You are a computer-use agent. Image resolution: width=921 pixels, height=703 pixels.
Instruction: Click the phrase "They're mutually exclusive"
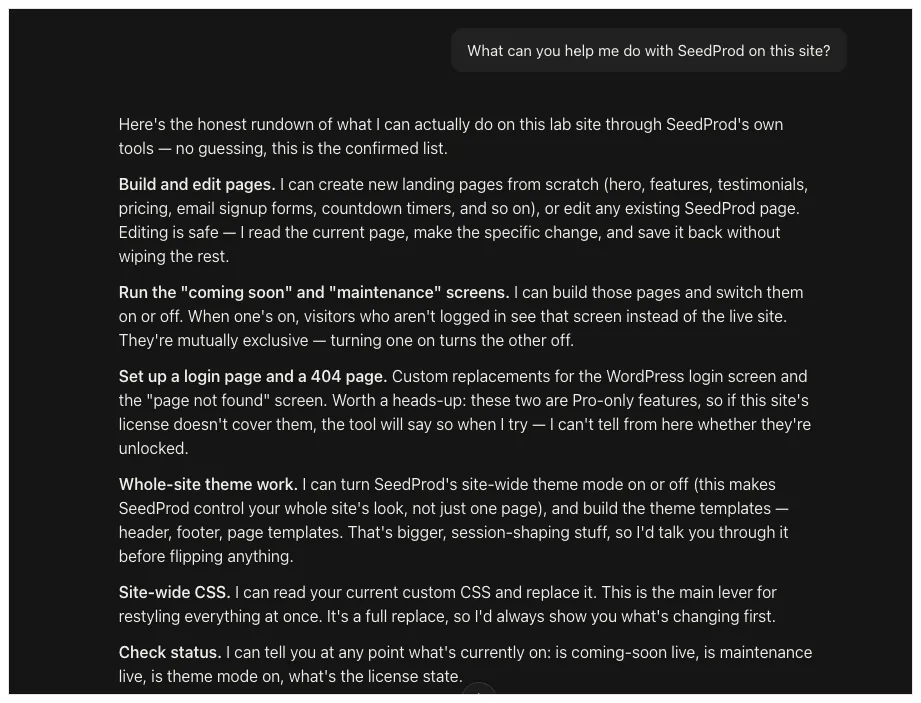[213, 341]
